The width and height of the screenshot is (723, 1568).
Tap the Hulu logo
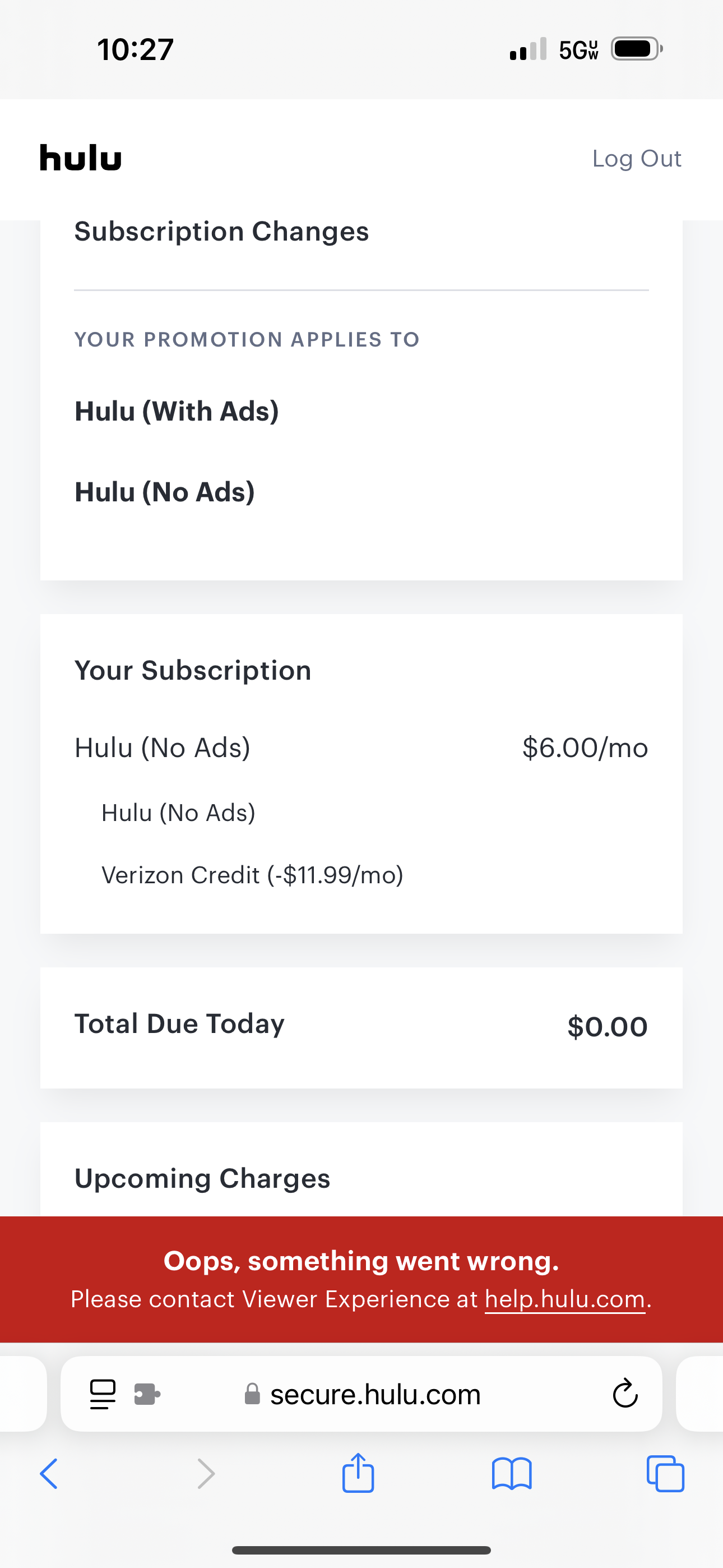[80, 158]
